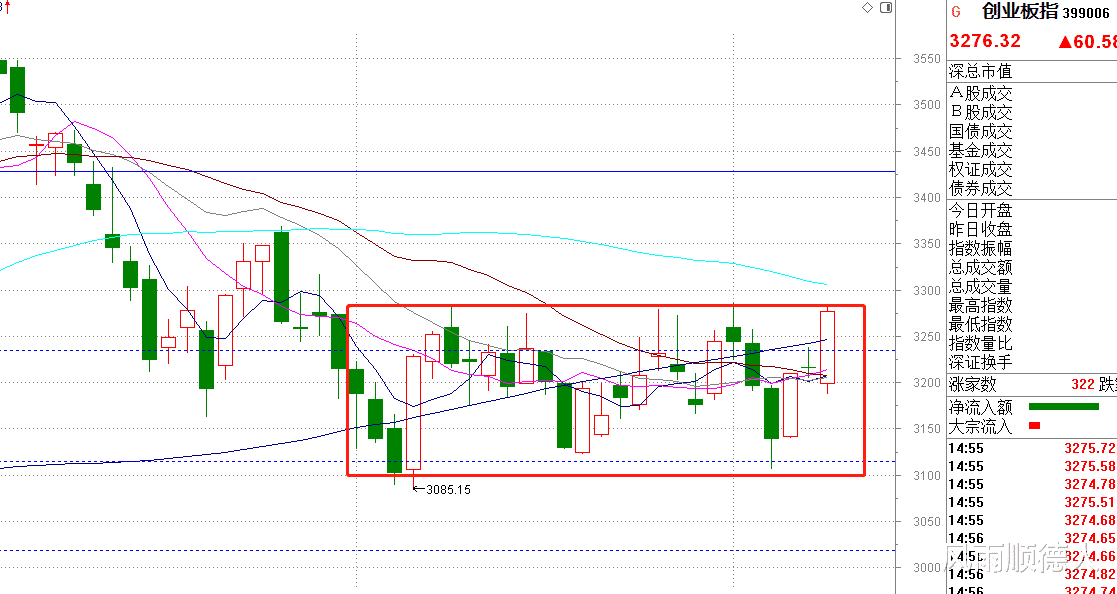Image resolution: width=1117 pixels, height=594 pixels.
Task: Click the 3050 price axis label
Action: (926, 521)
